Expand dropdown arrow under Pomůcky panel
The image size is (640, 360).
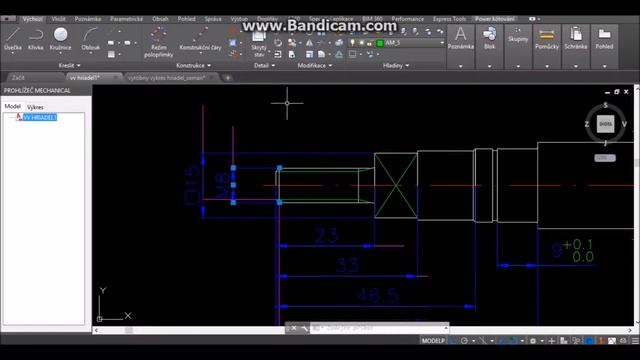click(x=547, y=66)
